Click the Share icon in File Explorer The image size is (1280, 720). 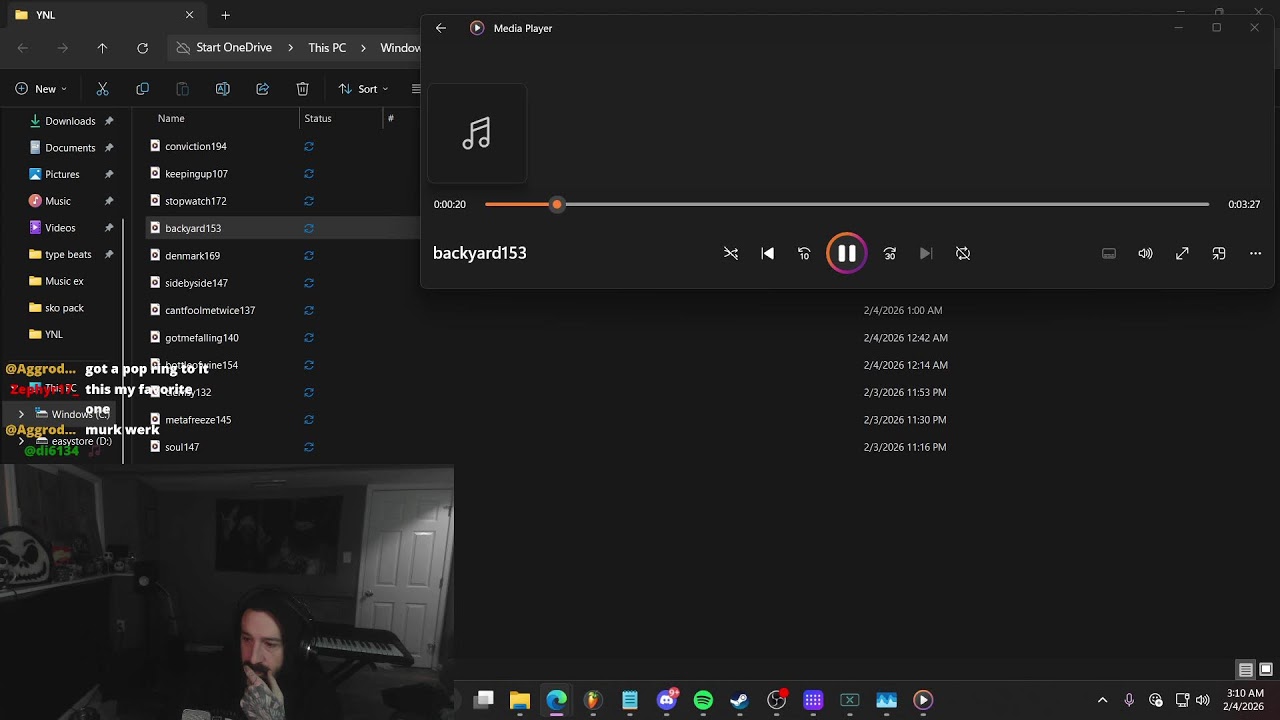coord(262,89)
